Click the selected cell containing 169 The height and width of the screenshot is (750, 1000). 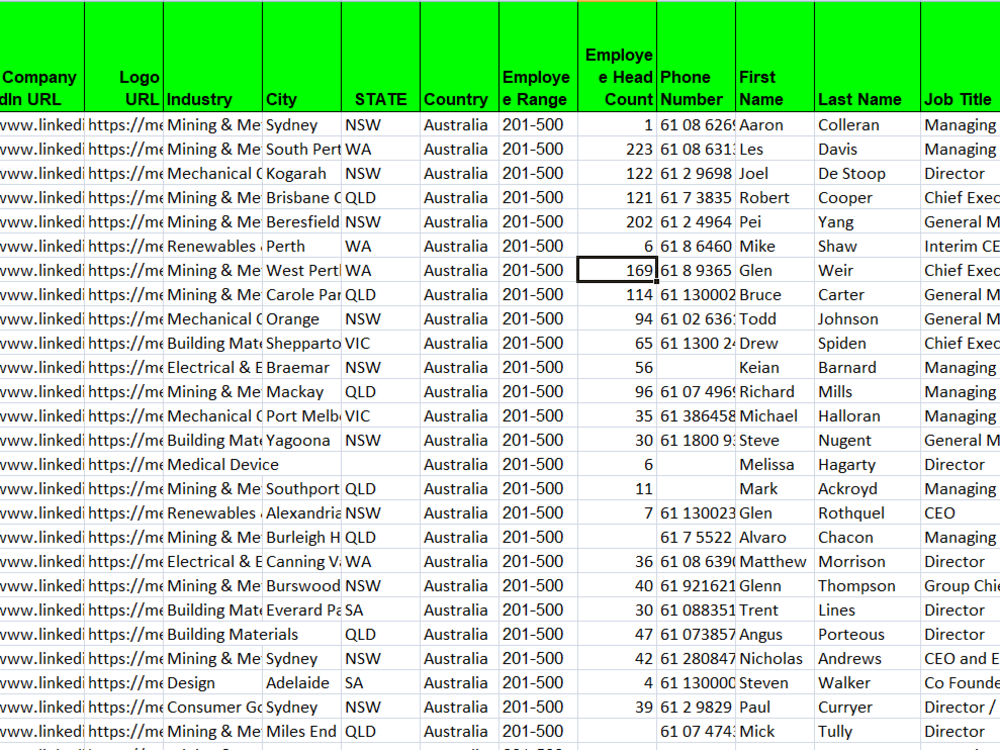click(617, 270)
